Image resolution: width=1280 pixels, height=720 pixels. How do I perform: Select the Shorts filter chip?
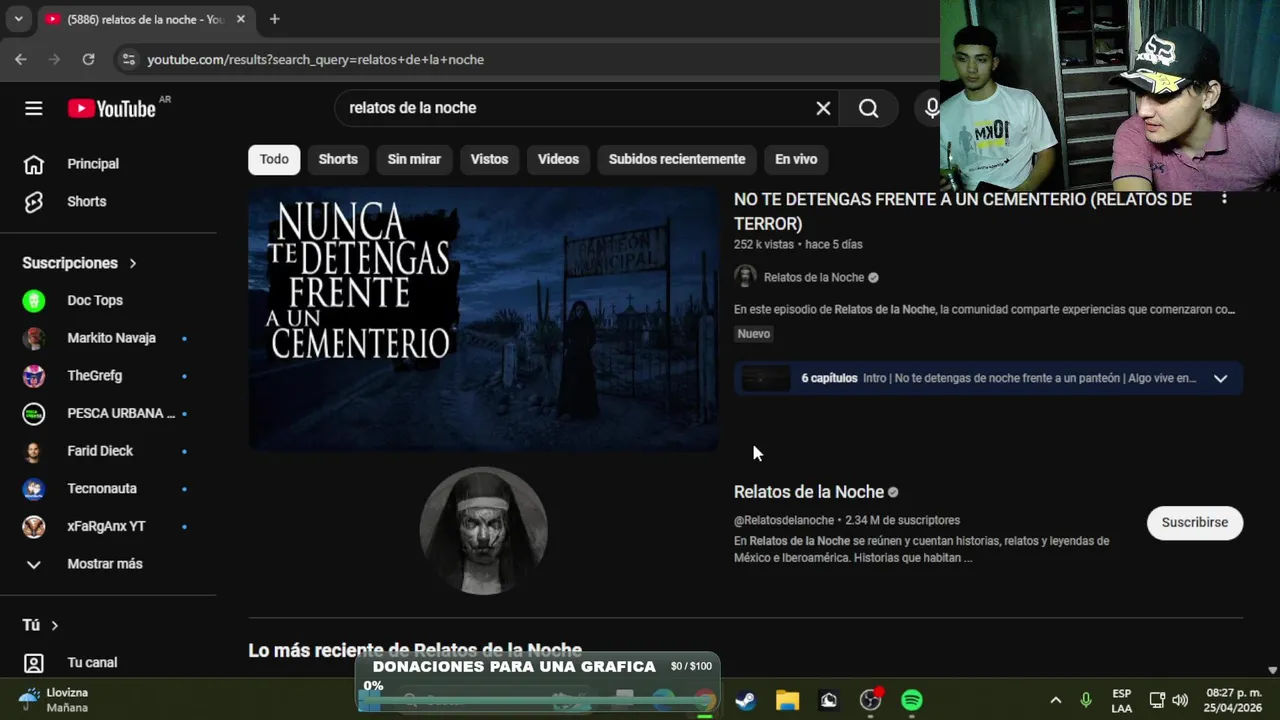pos(338,159)
